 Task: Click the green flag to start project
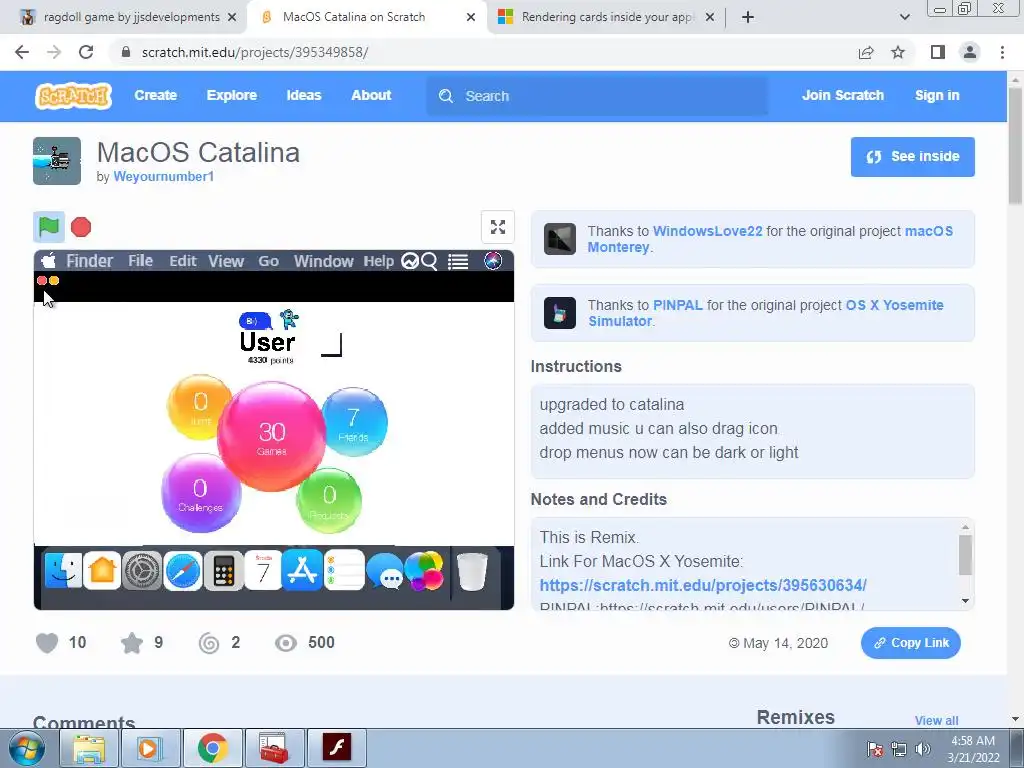click(x=49, y=227)
